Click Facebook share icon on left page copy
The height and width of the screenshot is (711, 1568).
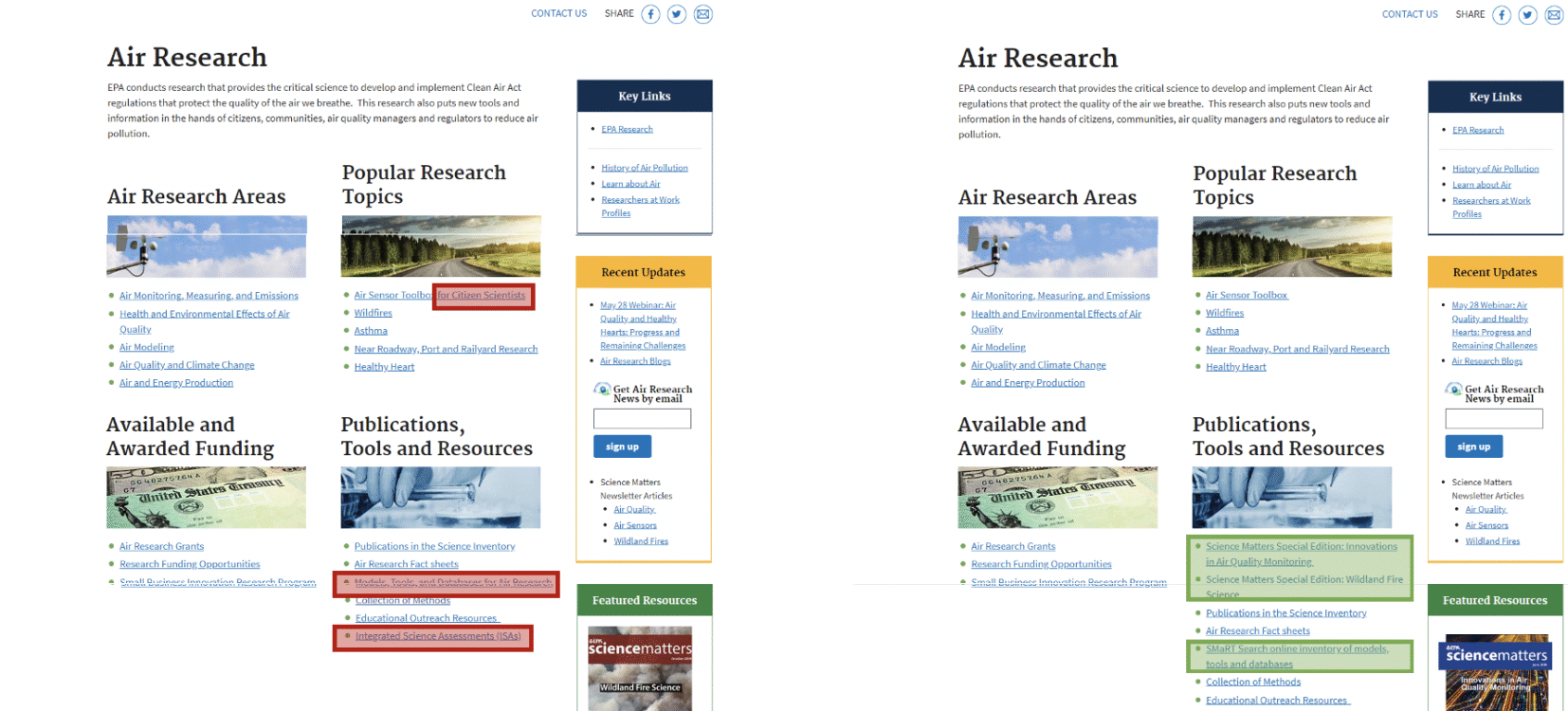click(650, 14)
